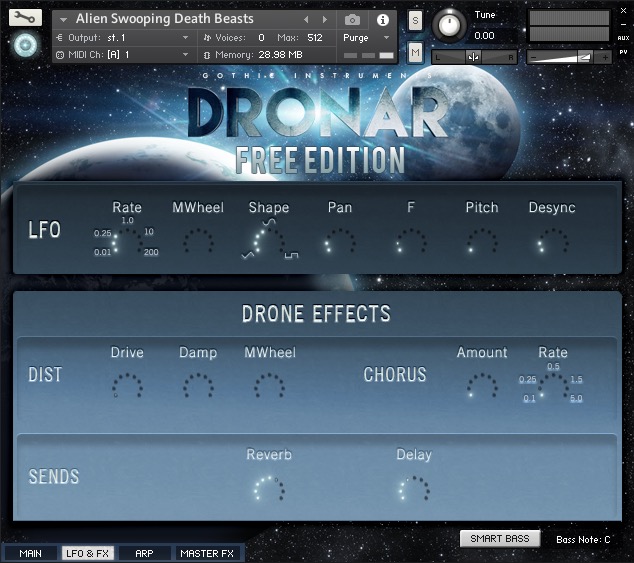The width and height of the screenshot is (634, 563).
Task: Minimize instrument view with dash button
Action: pos(623,25)
